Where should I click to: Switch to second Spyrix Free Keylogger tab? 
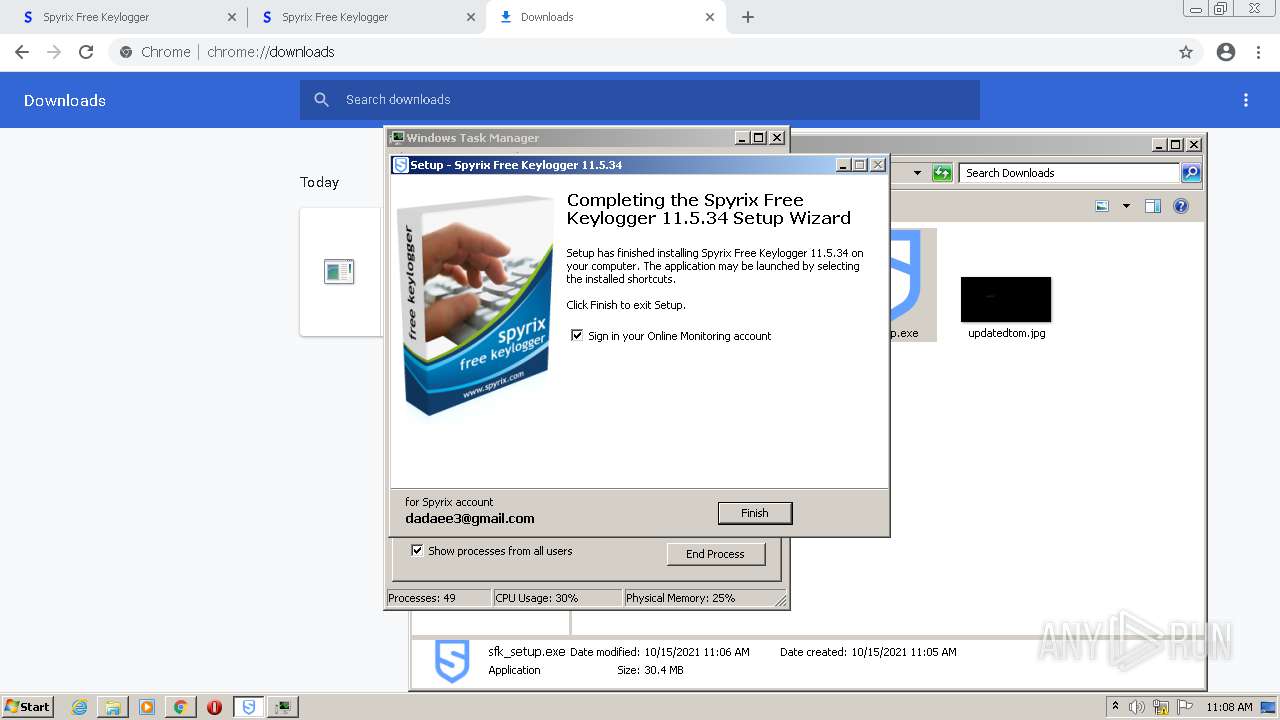(366, 17)
